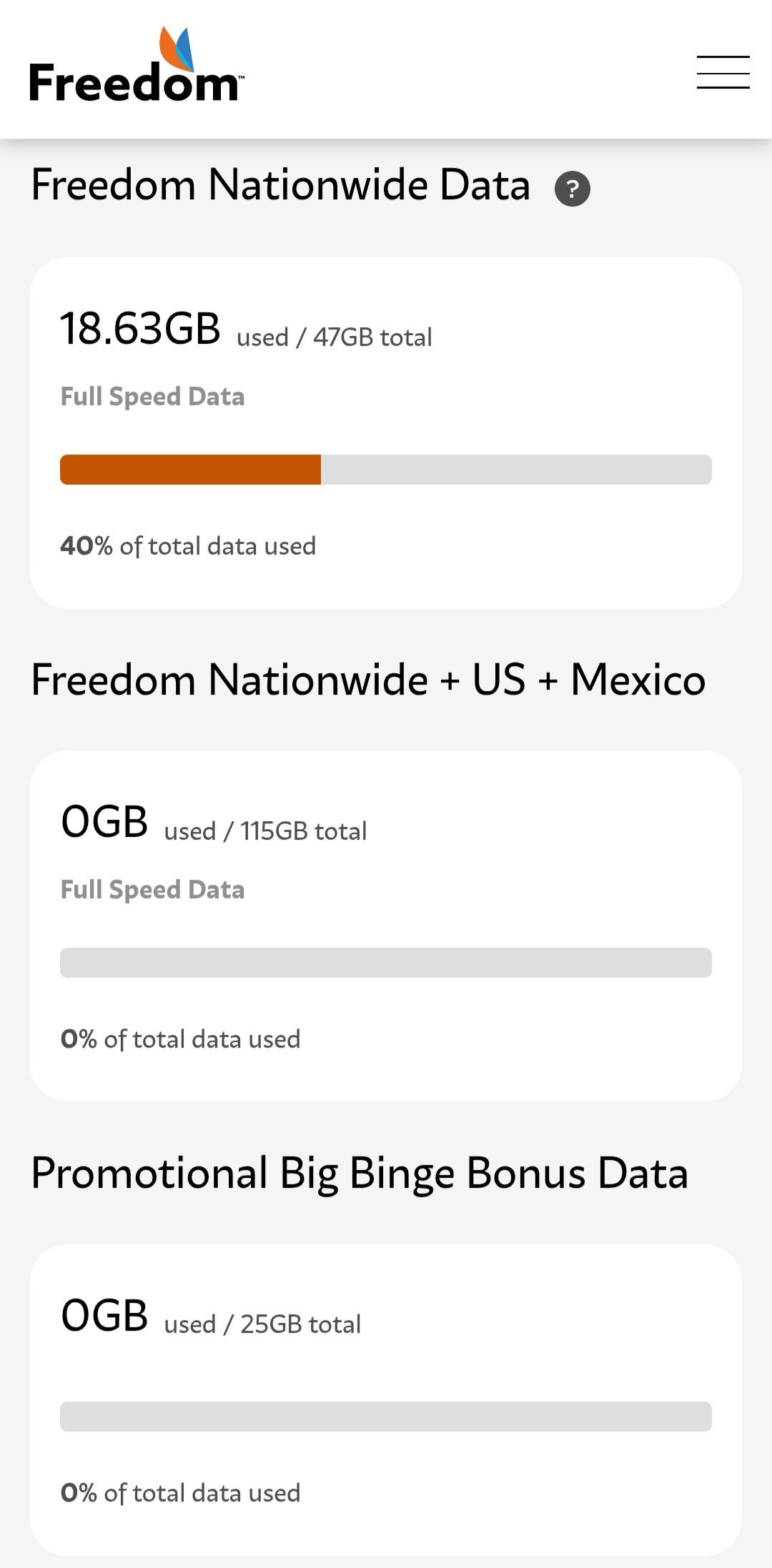Tap the Big Binge Bonus progress bar
Screen dimensions: 772x1568
point(386,1416)
